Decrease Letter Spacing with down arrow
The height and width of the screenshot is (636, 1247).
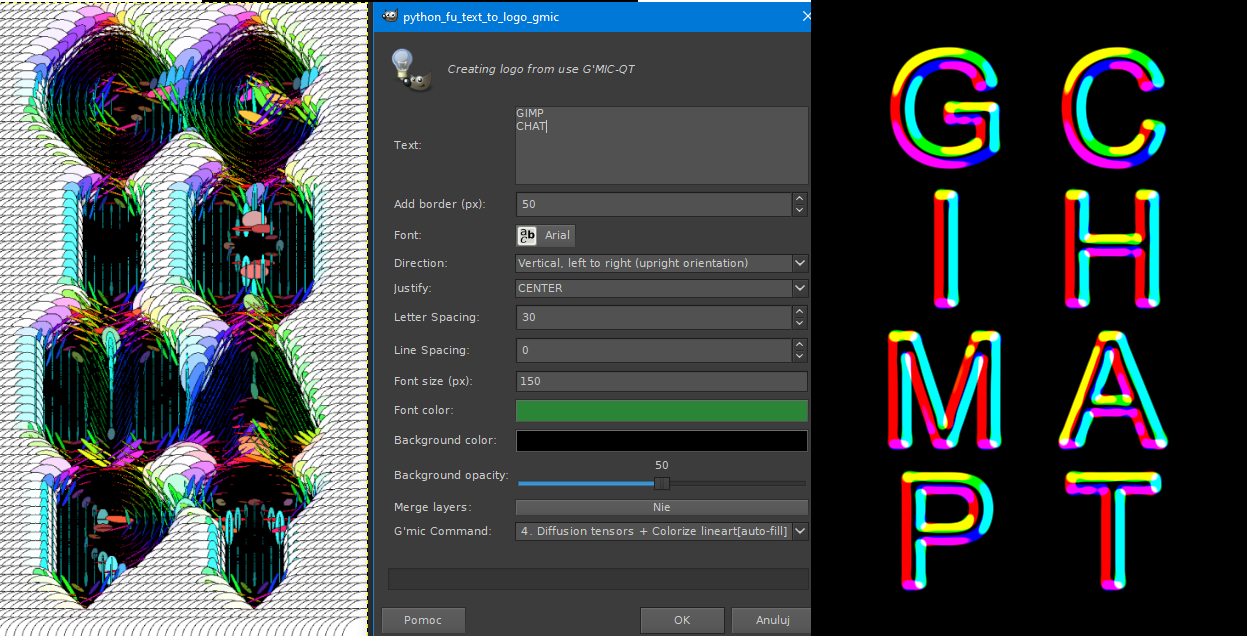click(799, 323)
